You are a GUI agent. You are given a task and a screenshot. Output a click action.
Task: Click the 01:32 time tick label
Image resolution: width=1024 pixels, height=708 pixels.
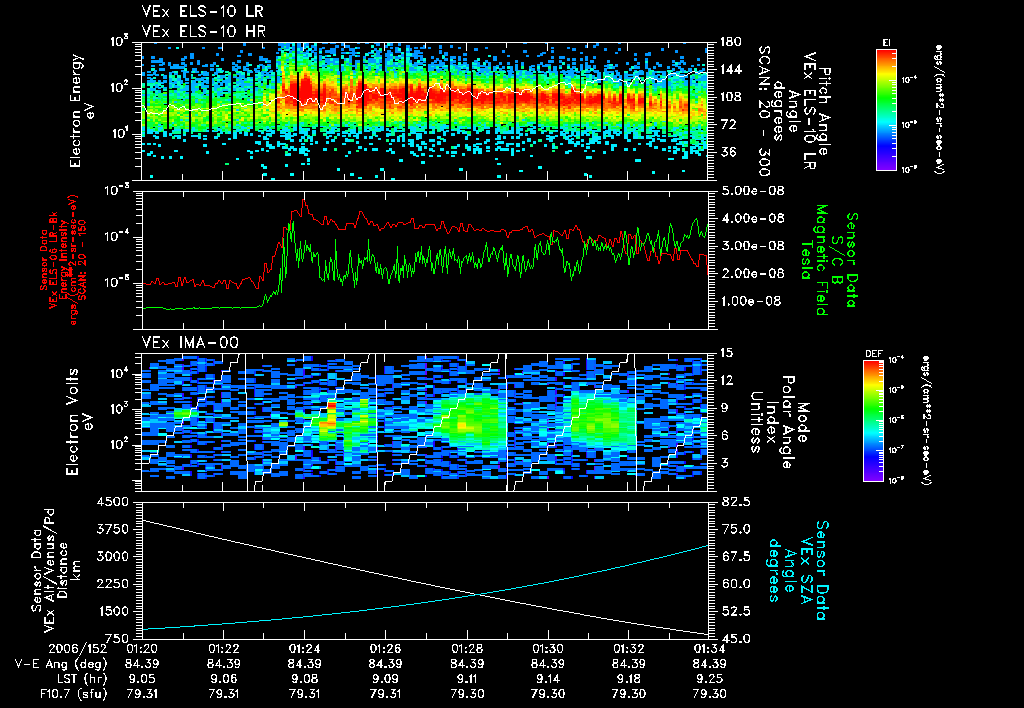pyautogui.click(x=628, y=649)
